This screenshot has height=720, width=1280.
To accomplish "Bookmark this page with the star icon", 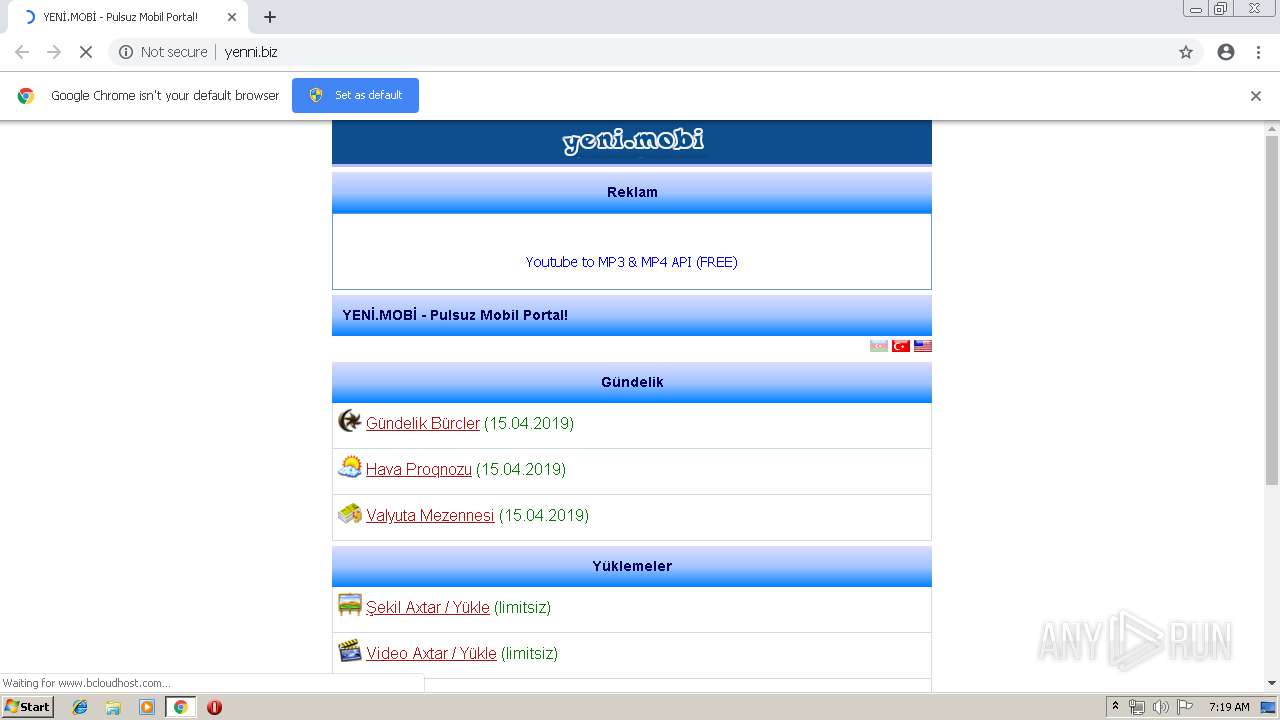I will coord(1186,52).
